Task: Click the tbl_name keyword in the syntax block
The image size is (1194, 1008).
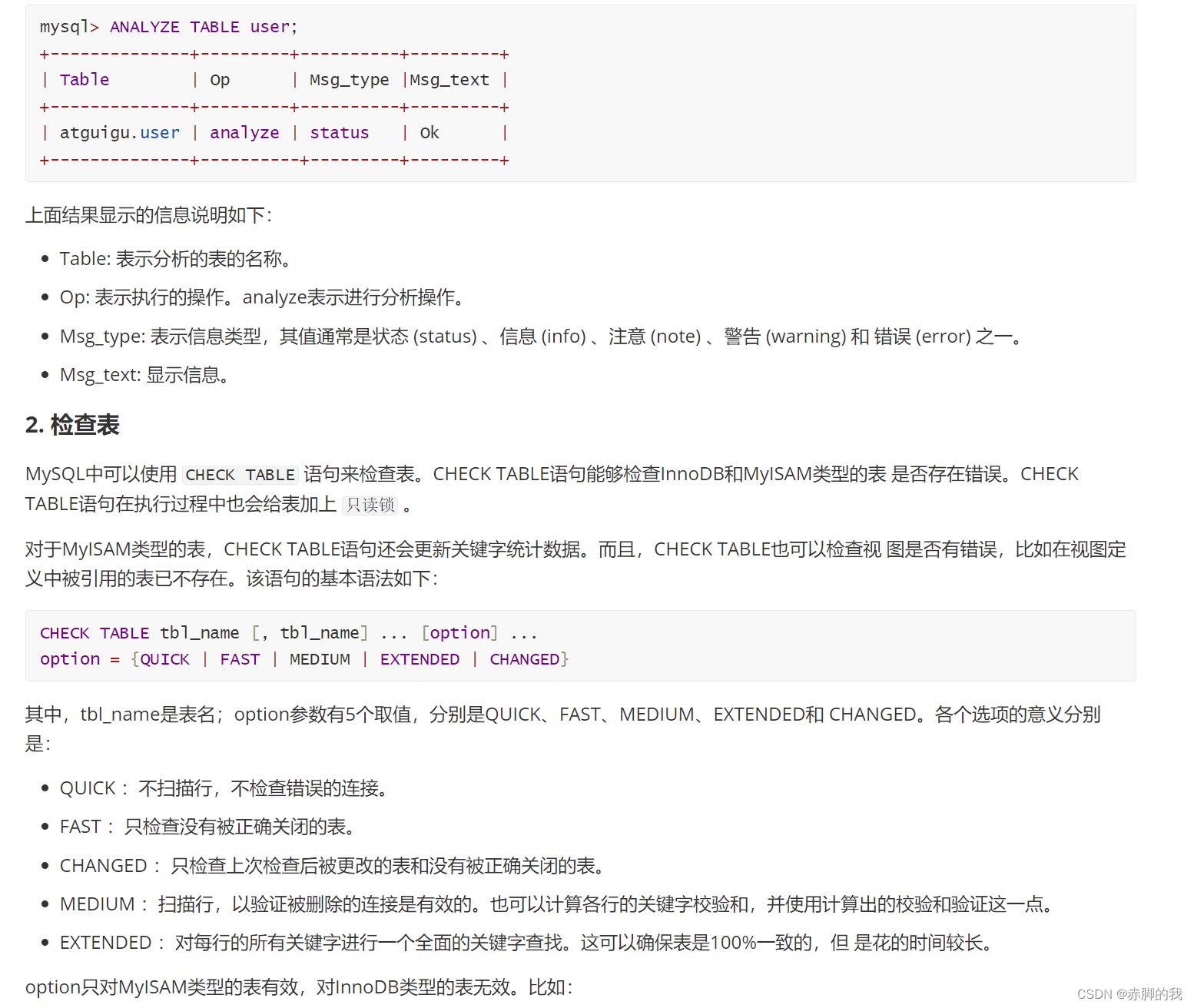Action: tap(199, 632)
